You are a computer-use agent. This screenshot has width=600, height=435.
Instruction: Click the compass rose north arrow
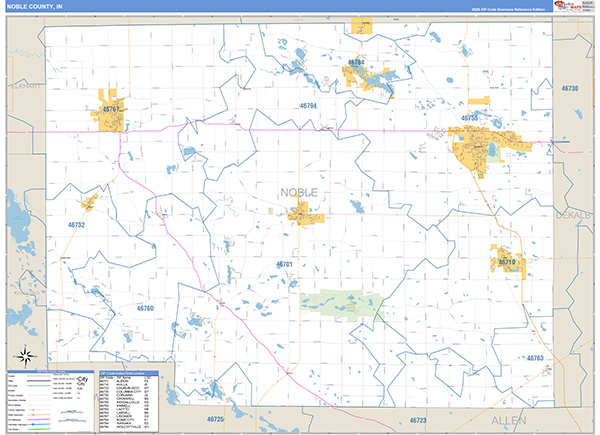tap(24, 355)
